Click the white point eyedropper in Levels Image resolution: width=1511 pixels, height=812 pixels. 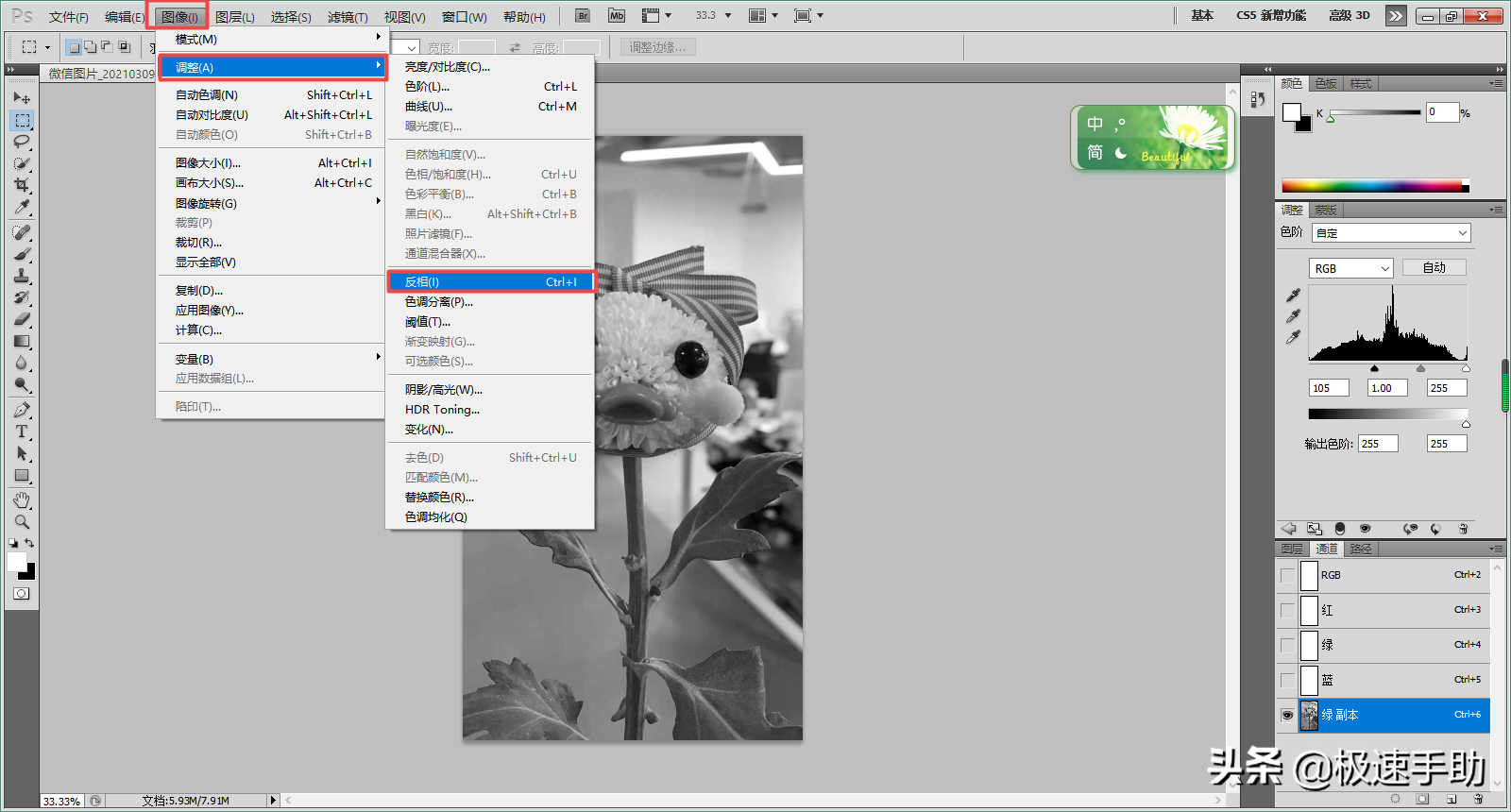click(x=1294, y=337)
